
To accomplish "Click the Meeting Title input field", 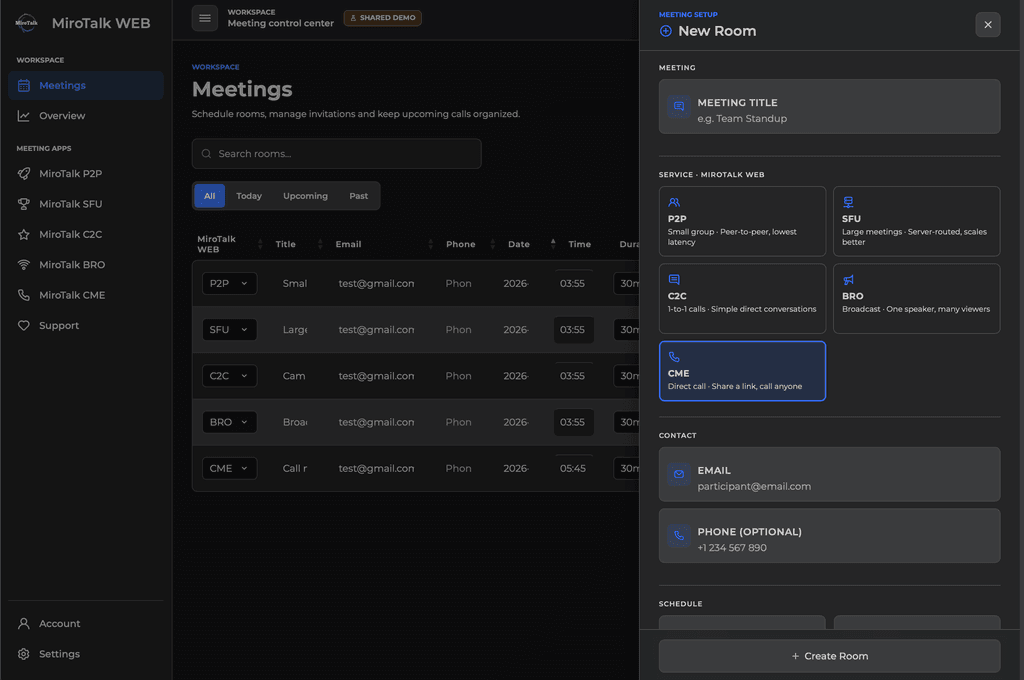I will [829, 106].
